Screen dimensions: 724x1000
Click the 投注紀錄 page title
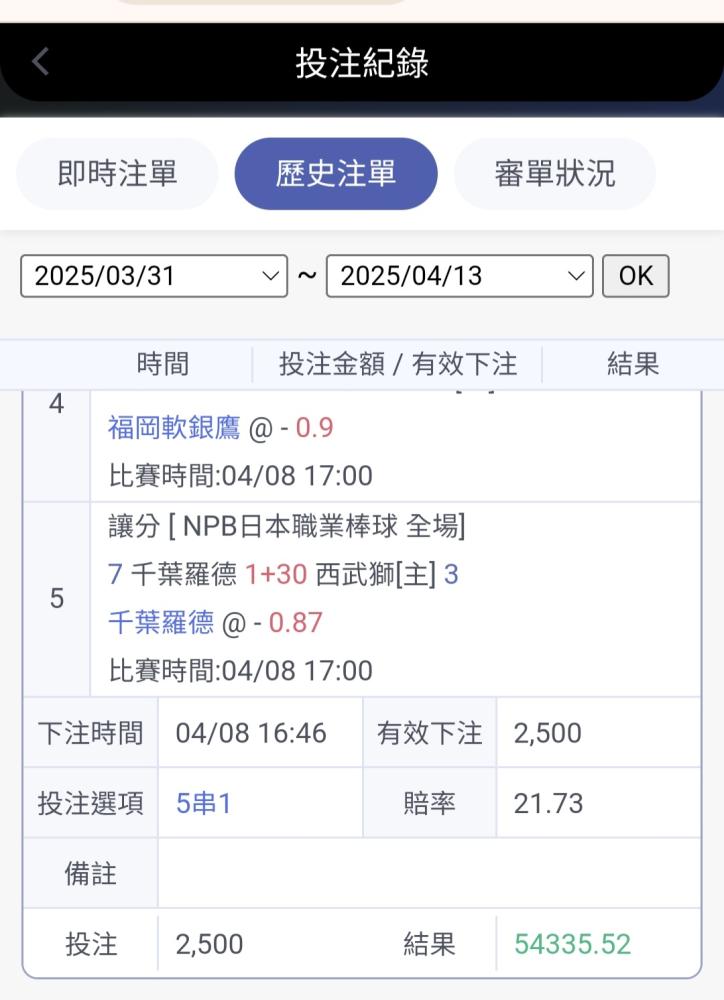tap(362, 62)
